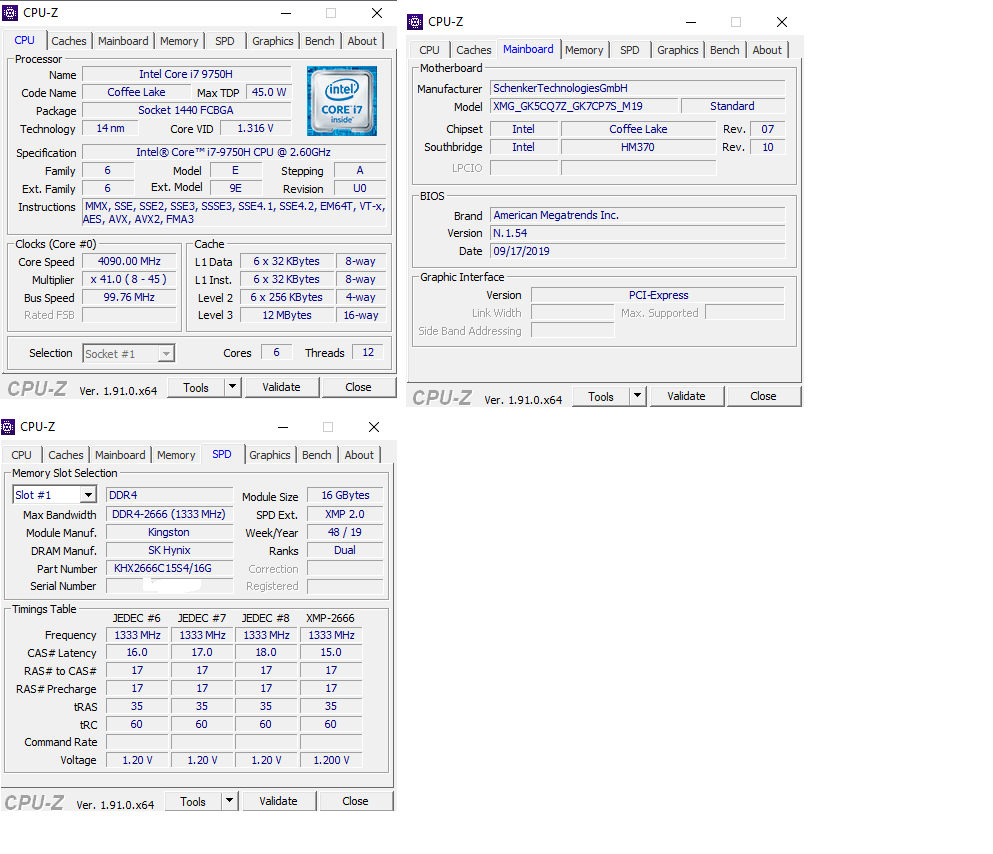The height and width of the screenshot is (854, 993).
Task: Click processor name field 'Intel Core i7 9750H'
Action: pos(186,74)
